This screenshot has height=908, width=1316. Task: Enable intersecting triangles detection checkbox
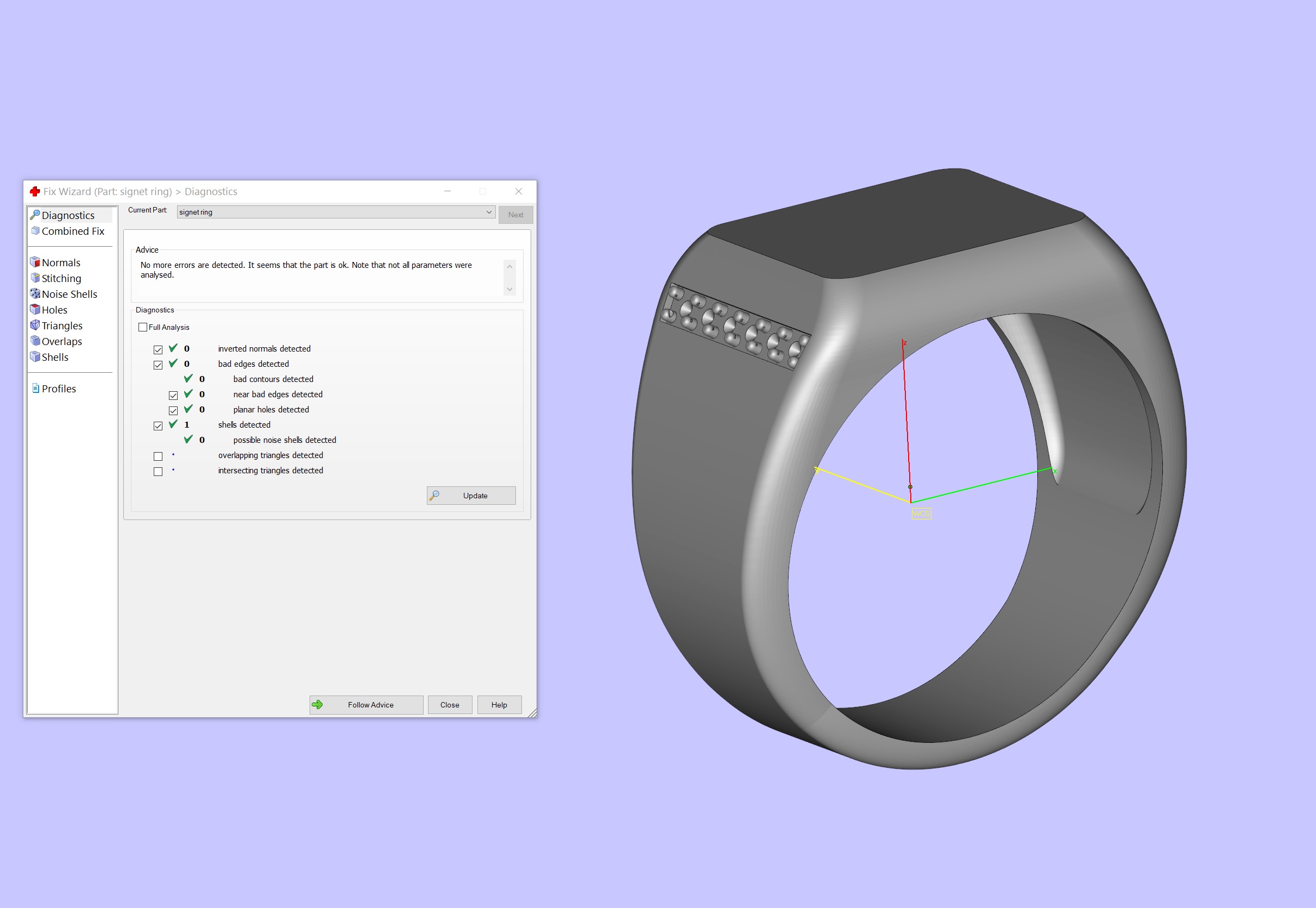tap(158, 472)
